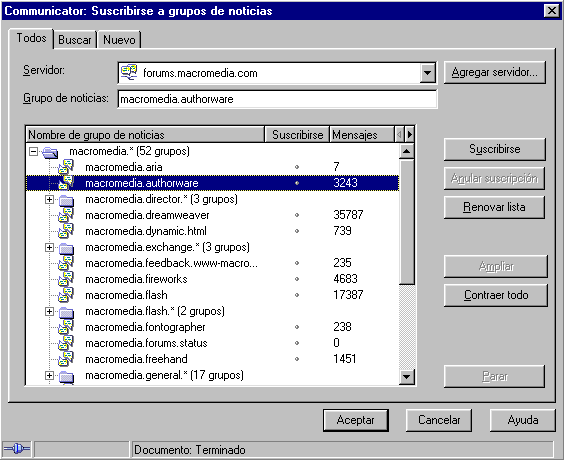Screen dimensions: 564x460
Task: Click the open macromedia.* root folder icon
Action: pyautogui.click(x=50, y=152)
